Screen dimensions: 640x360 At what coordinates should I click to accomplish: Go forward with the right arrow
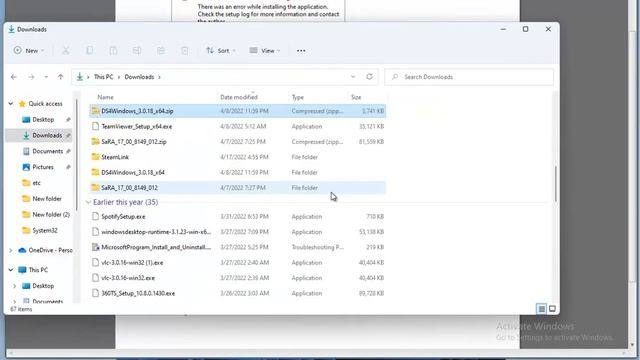click(x=31, y=77)
